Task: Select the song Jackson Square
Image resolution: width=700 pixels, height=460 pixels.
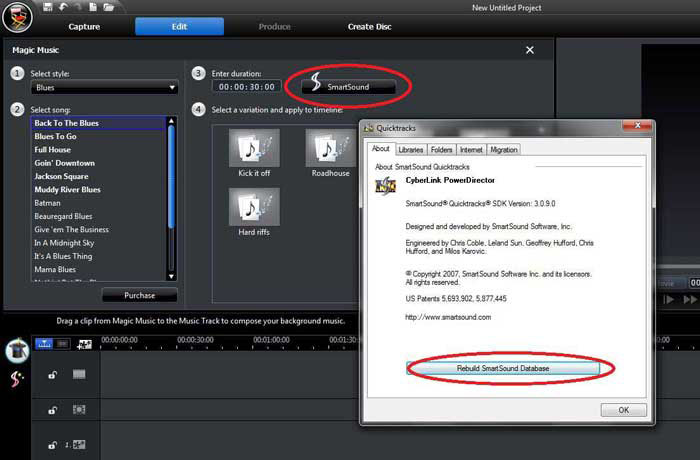Action: pos(98,176)
